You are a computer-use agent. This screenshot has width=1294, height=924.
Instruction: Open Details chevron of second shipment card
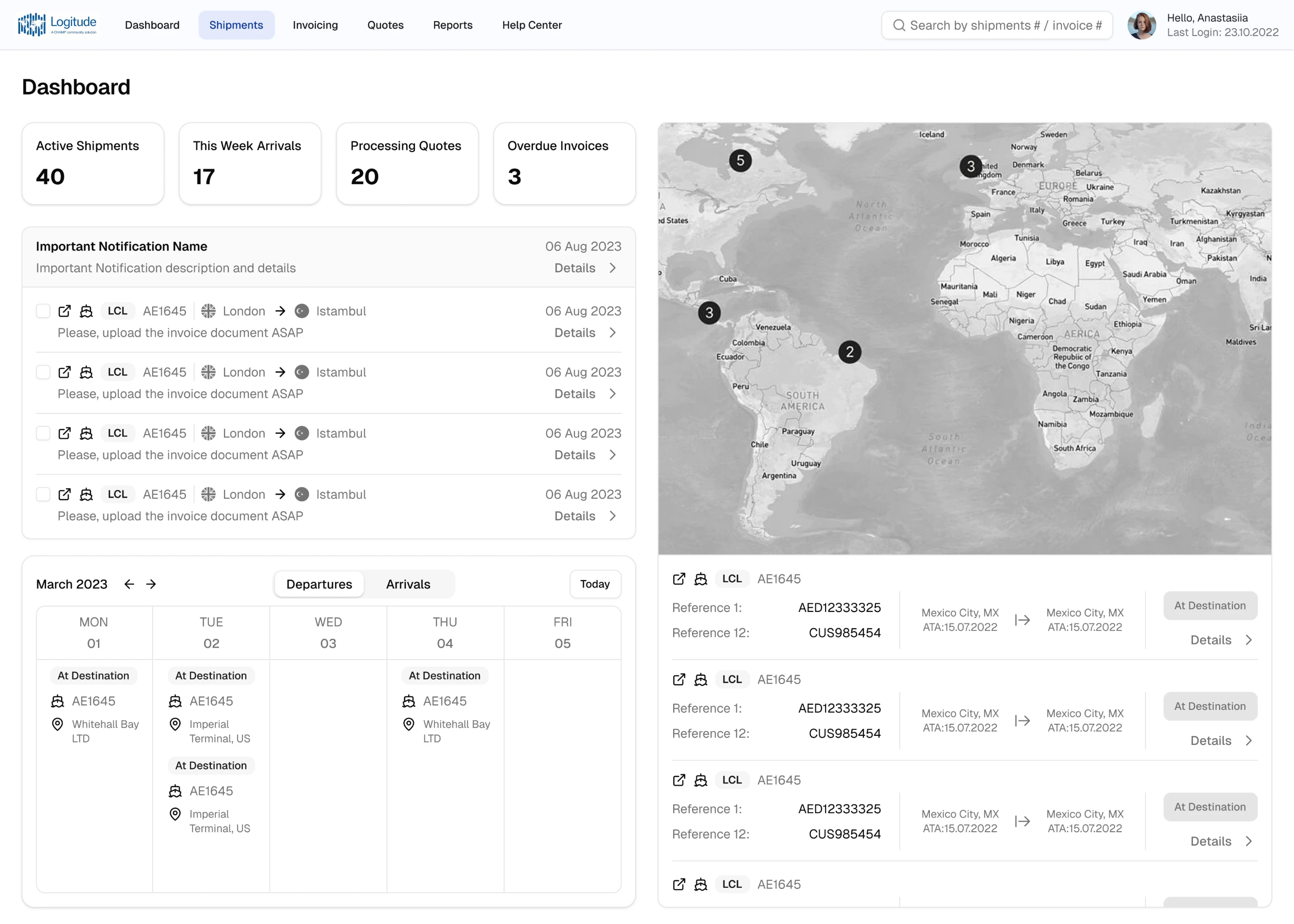click(1249, 741)
